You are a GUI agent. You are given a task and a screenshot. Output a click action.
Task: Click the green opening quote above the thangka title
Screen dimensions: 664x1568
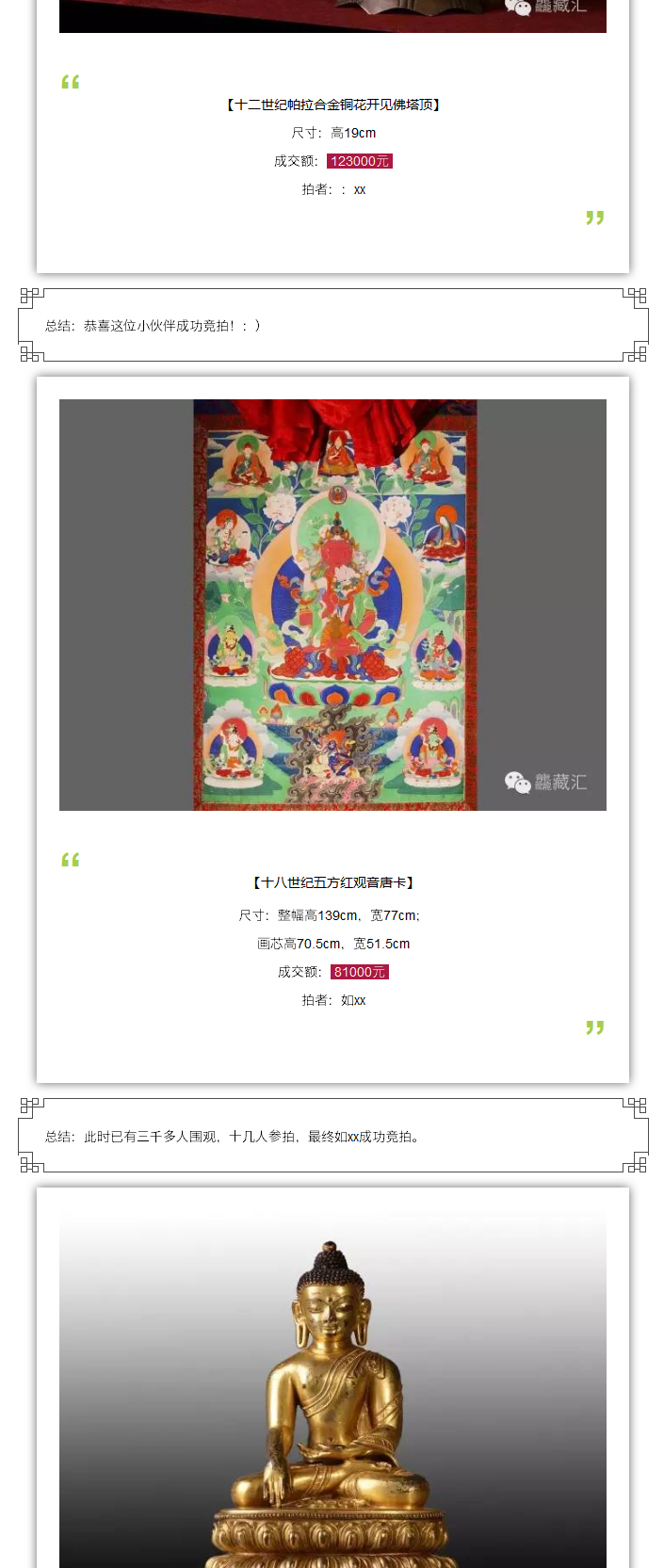click(71, 860)
